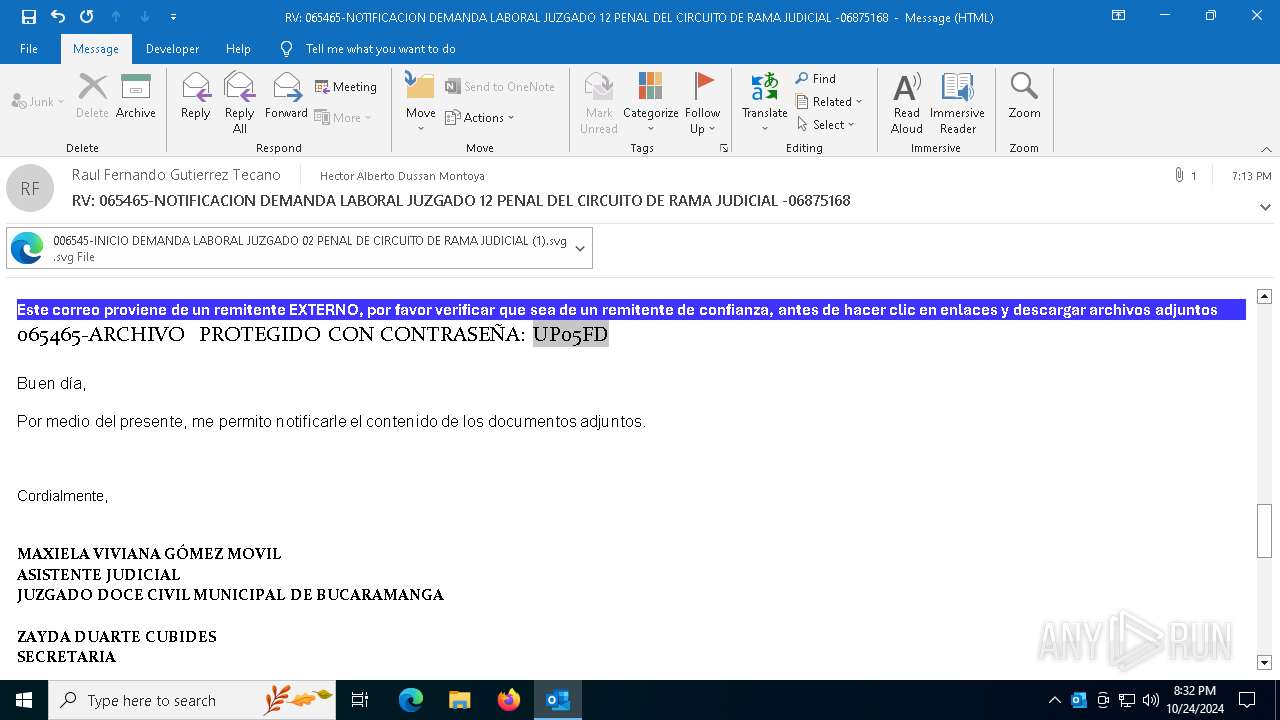Open File Explorer from taskbar

459,700
